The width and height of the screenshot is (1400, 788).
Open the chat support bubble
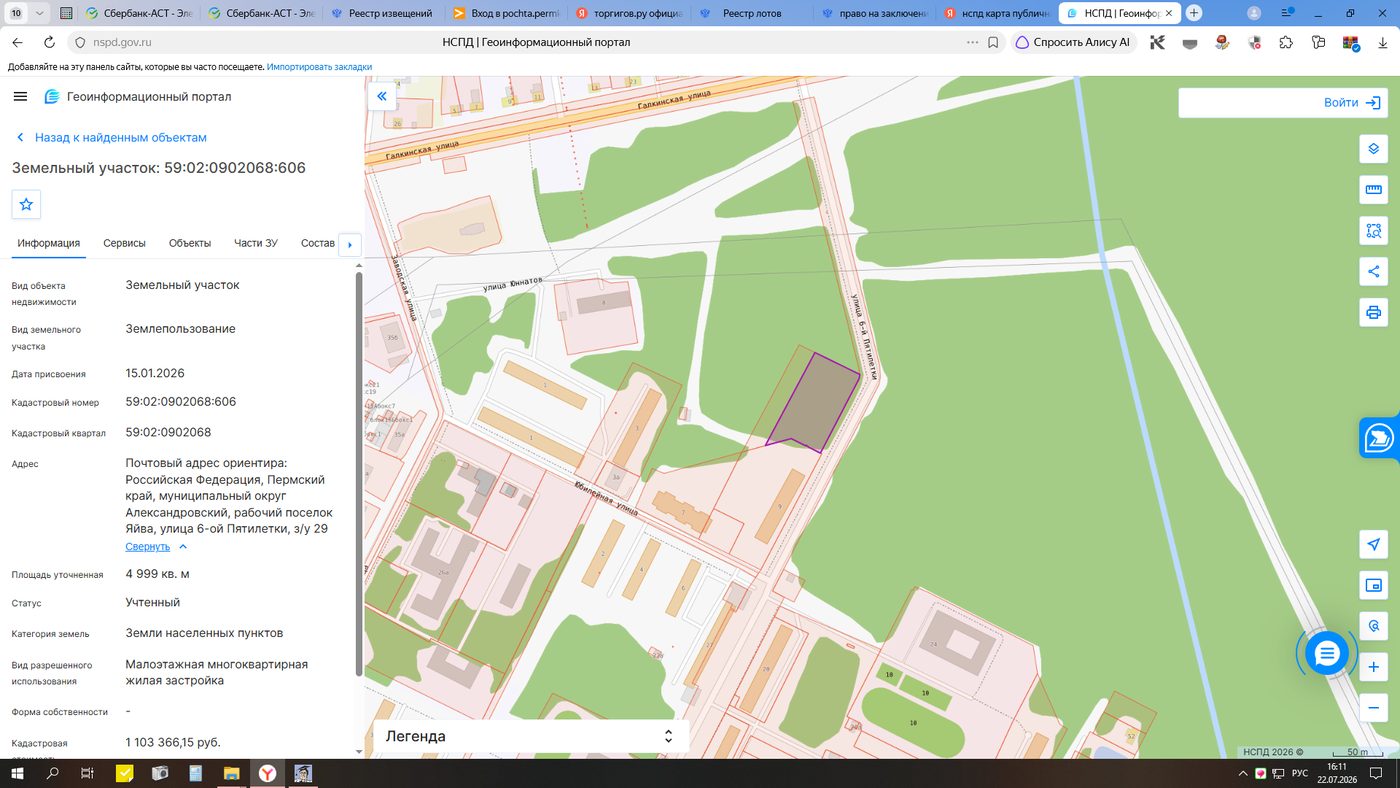(1327, 654)
